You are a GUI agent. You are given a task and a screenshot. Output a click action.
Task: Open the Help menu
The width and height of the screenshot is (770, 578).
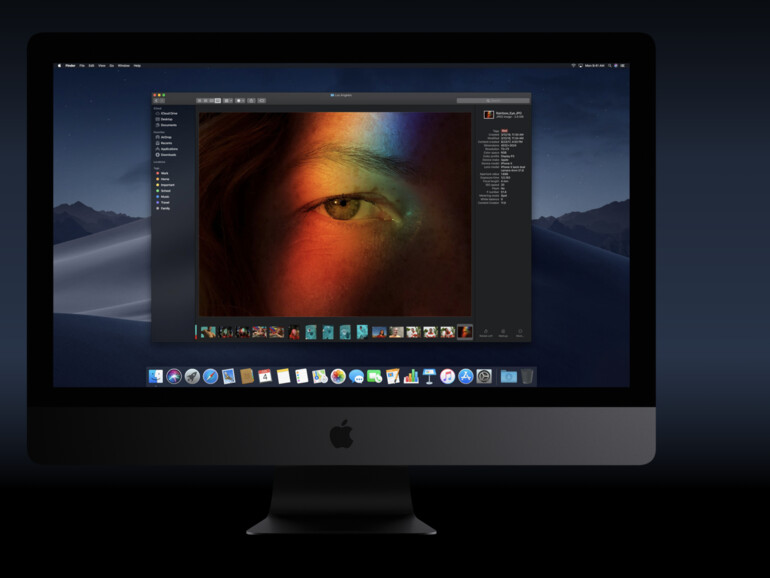pos(137,65)
